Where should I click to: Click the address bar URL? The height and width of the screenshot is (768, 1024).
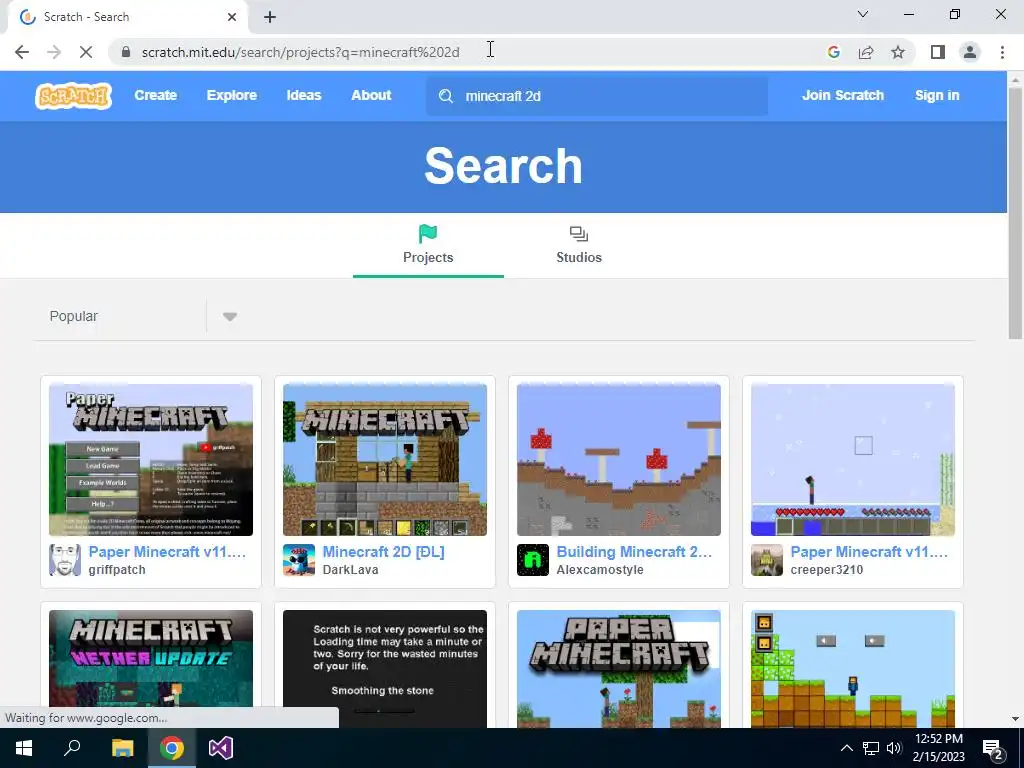click(x=300, y=52)
